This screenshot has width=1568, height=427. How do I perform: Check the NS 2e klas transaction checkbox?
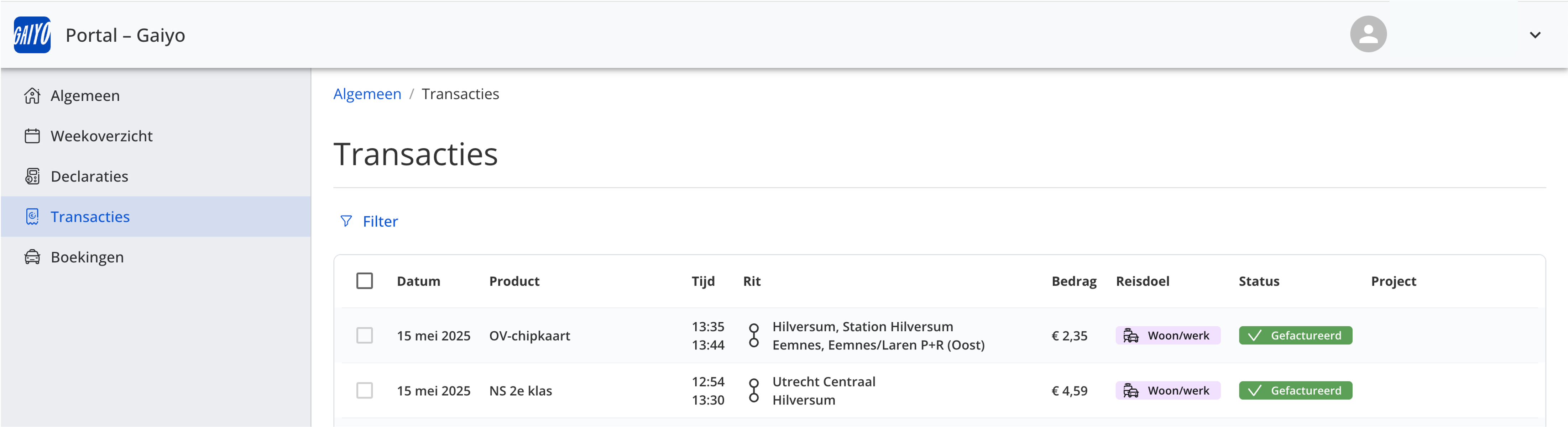point(365,390)
